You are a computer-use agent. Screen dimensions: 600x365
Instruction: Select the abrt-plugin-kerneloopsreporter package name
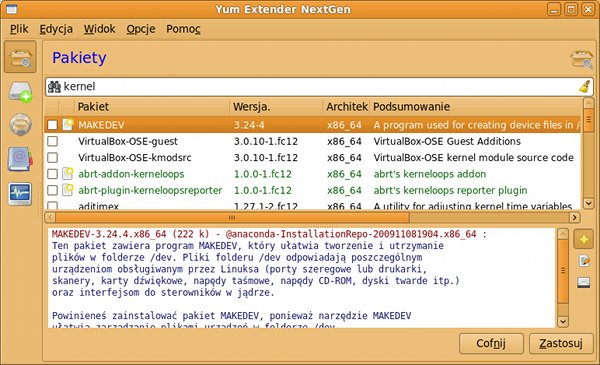150,191
